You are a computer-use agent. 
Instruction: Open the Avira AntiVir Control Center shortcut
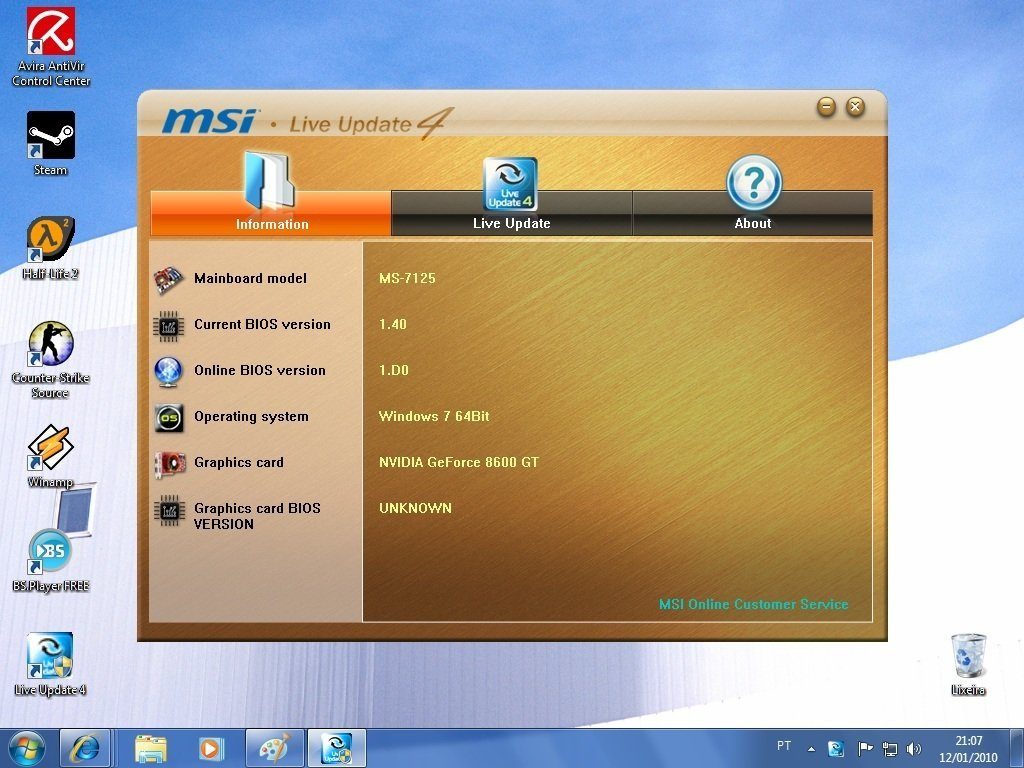pos(51,47)
